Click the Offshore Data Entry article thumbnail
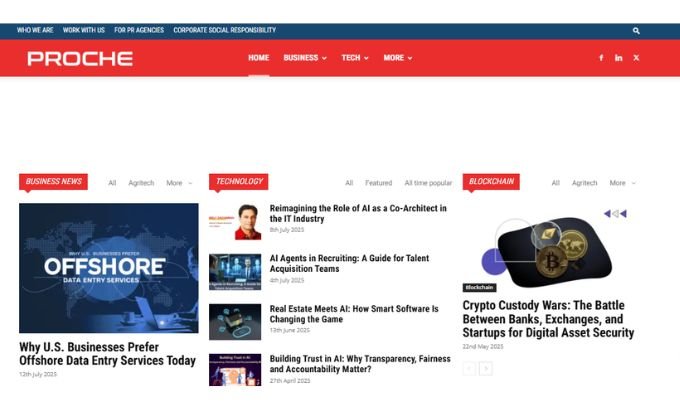 tap(109, 268)
